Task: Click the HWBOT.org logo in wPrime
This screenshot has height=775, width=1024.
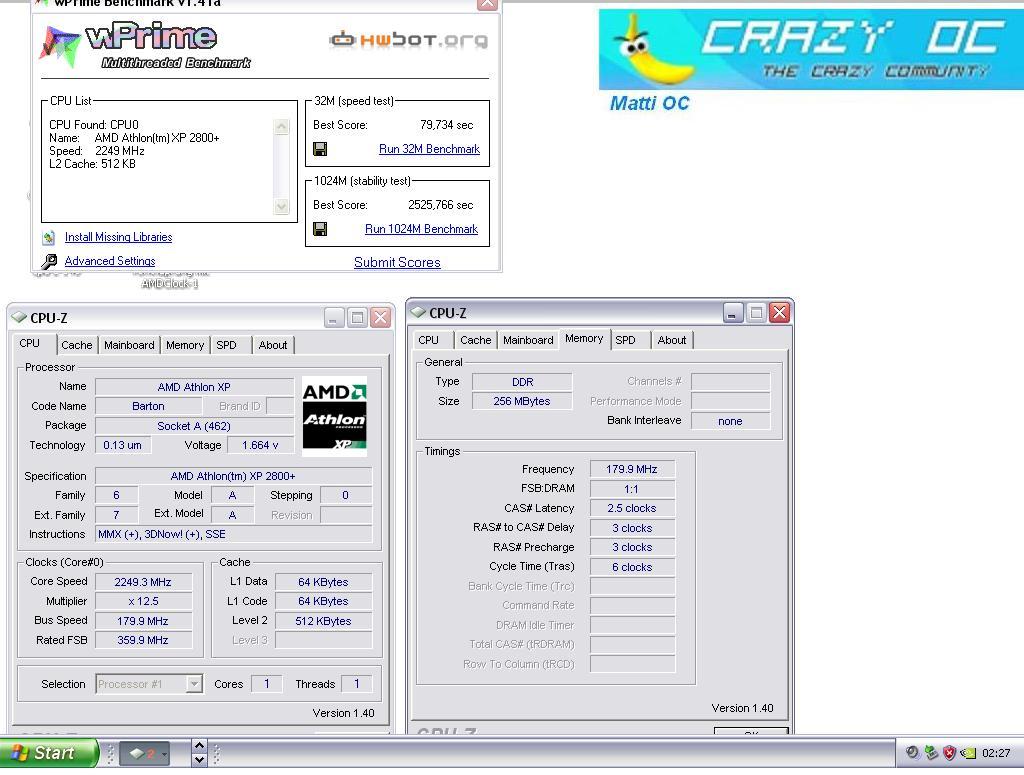Action: pos(408,40)
